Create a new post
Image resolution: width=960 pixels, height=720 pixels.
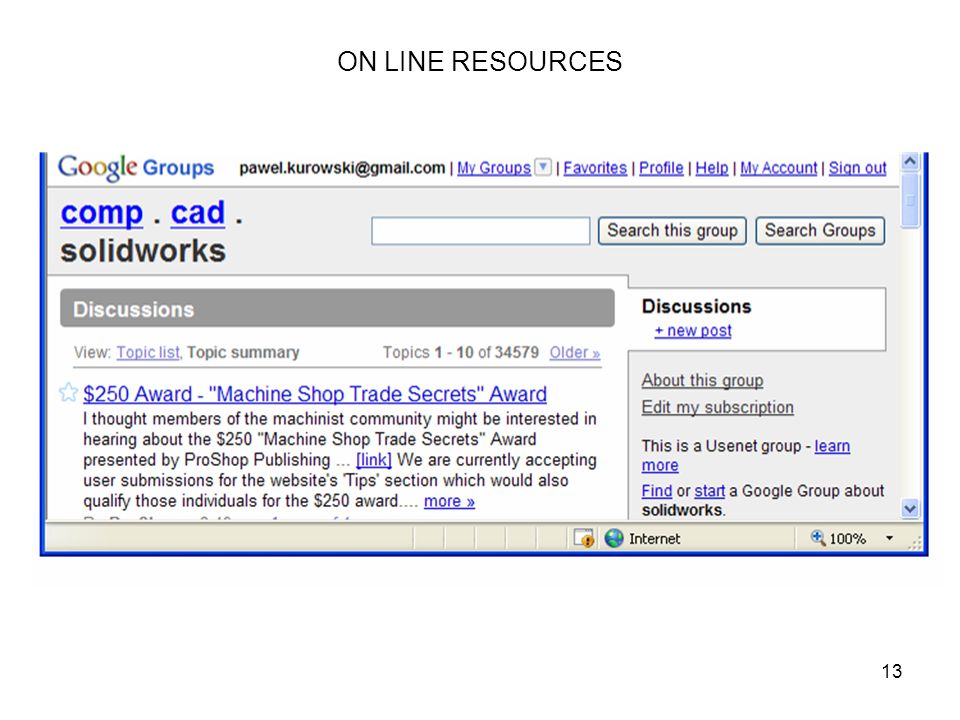pyautogui.click(x=693, y=331)
